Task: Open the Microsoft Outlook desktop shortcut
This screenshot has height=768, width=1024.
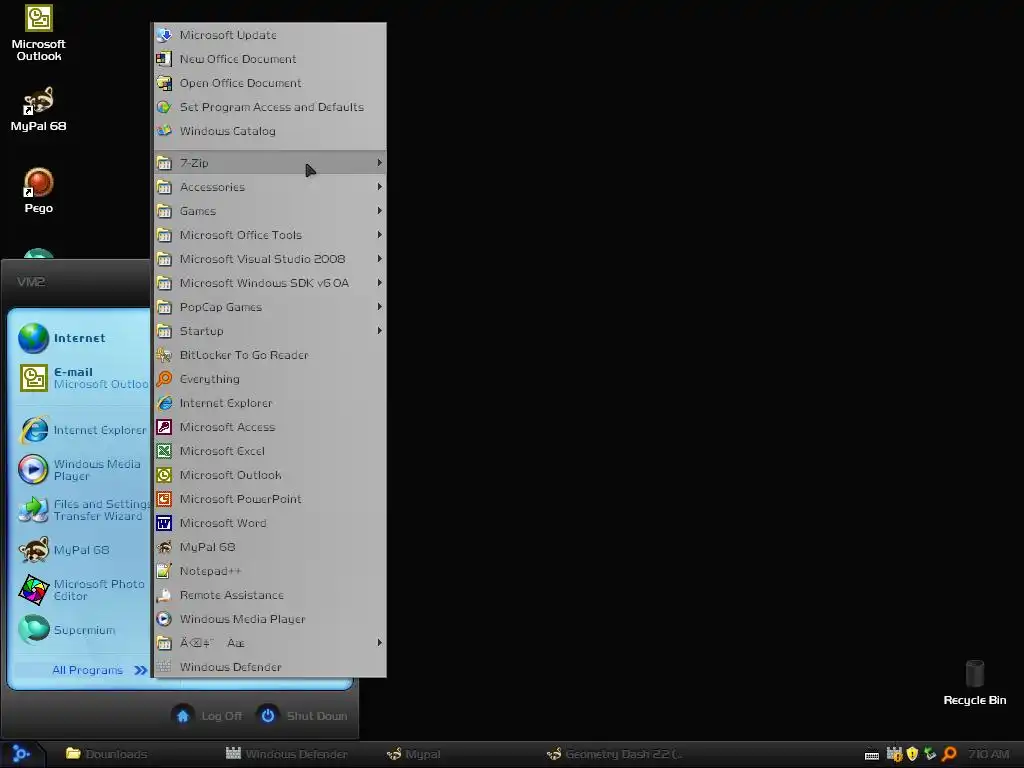Action: (39, 33)
